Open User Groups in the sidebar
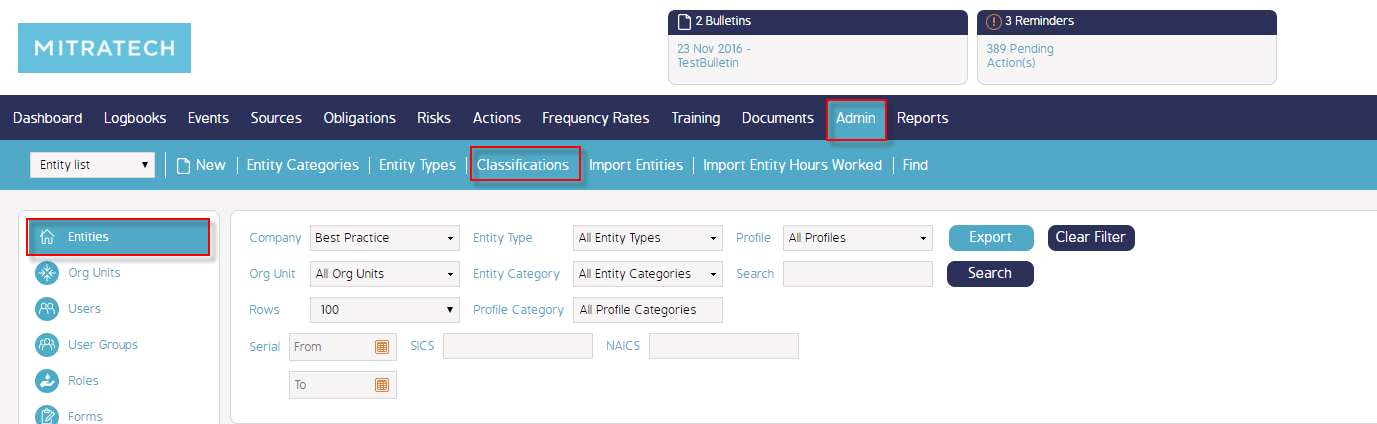Screen dimensions: 1377x424 pos(103,345)
